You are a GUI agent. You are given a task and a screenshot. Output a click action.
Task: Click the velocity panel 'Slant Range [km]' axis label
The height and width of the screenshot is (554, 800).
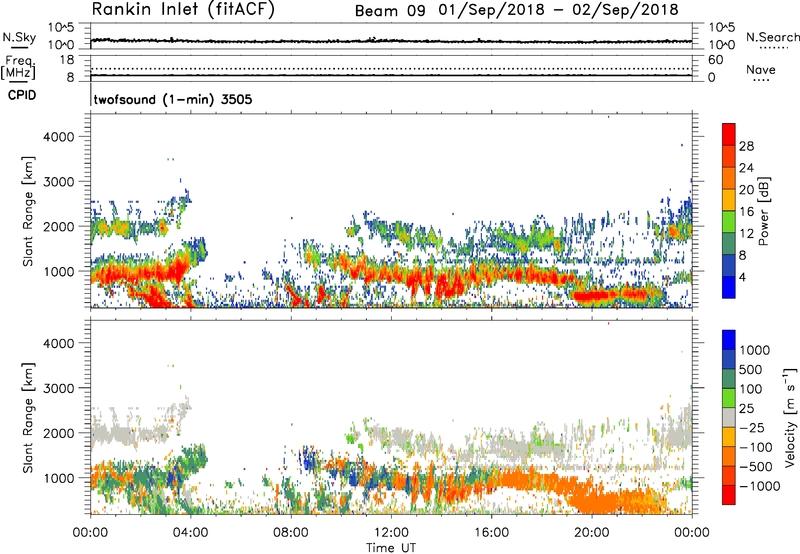(x=29, y=417)
